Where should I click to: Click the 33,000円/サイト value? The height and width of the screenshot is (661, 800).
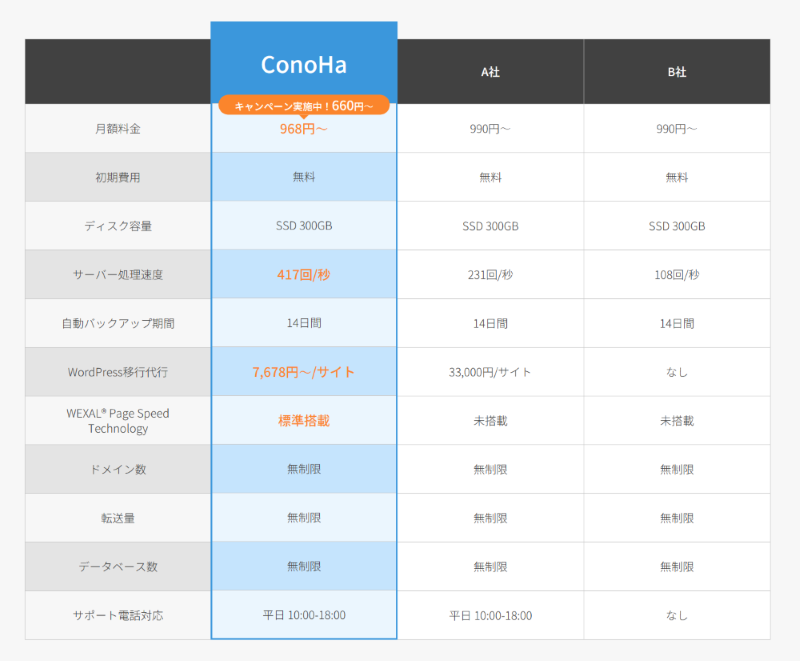pyautogui.click(x=490, y=372)
